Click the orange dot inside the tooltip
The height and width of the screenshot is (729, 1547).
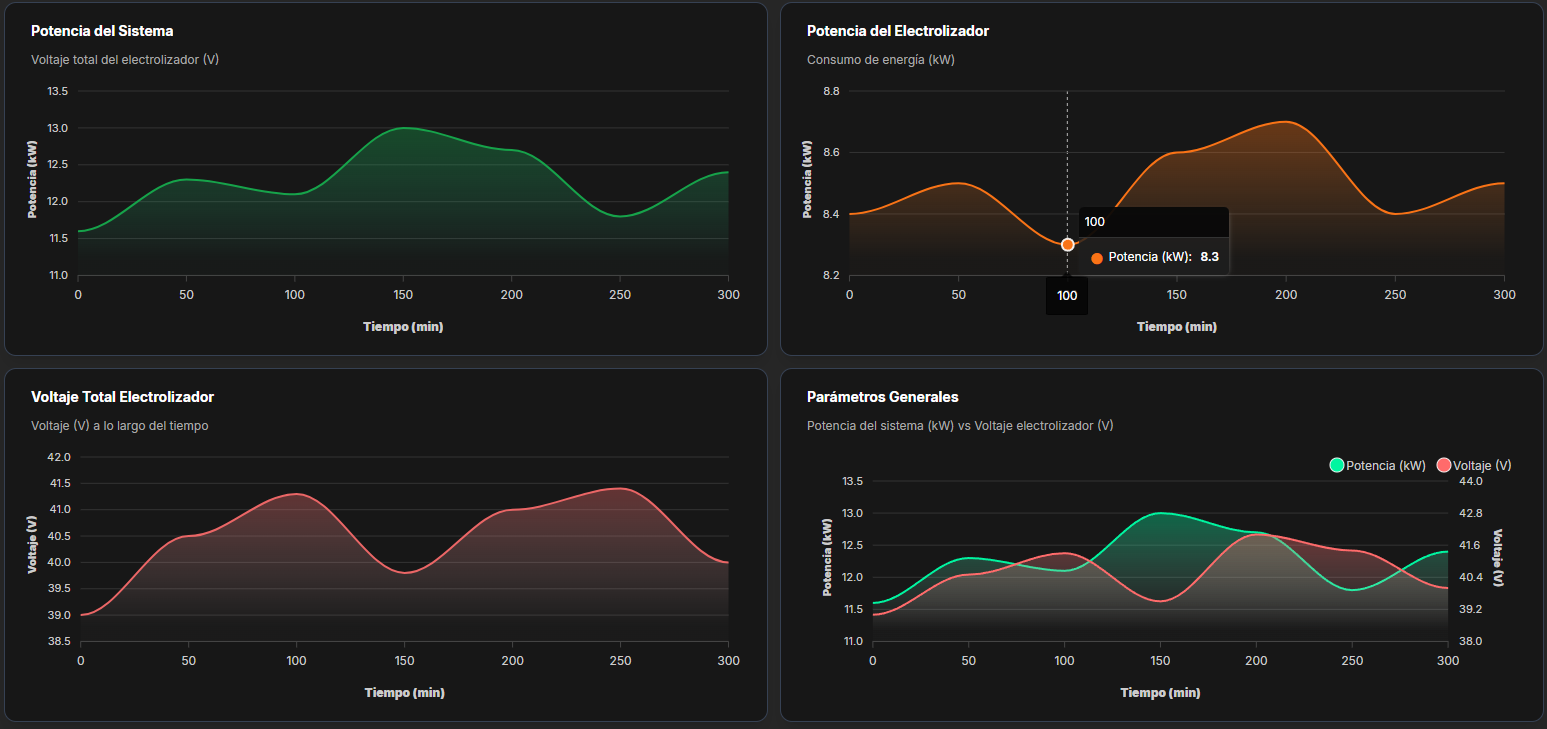(x=1097, y=258)
